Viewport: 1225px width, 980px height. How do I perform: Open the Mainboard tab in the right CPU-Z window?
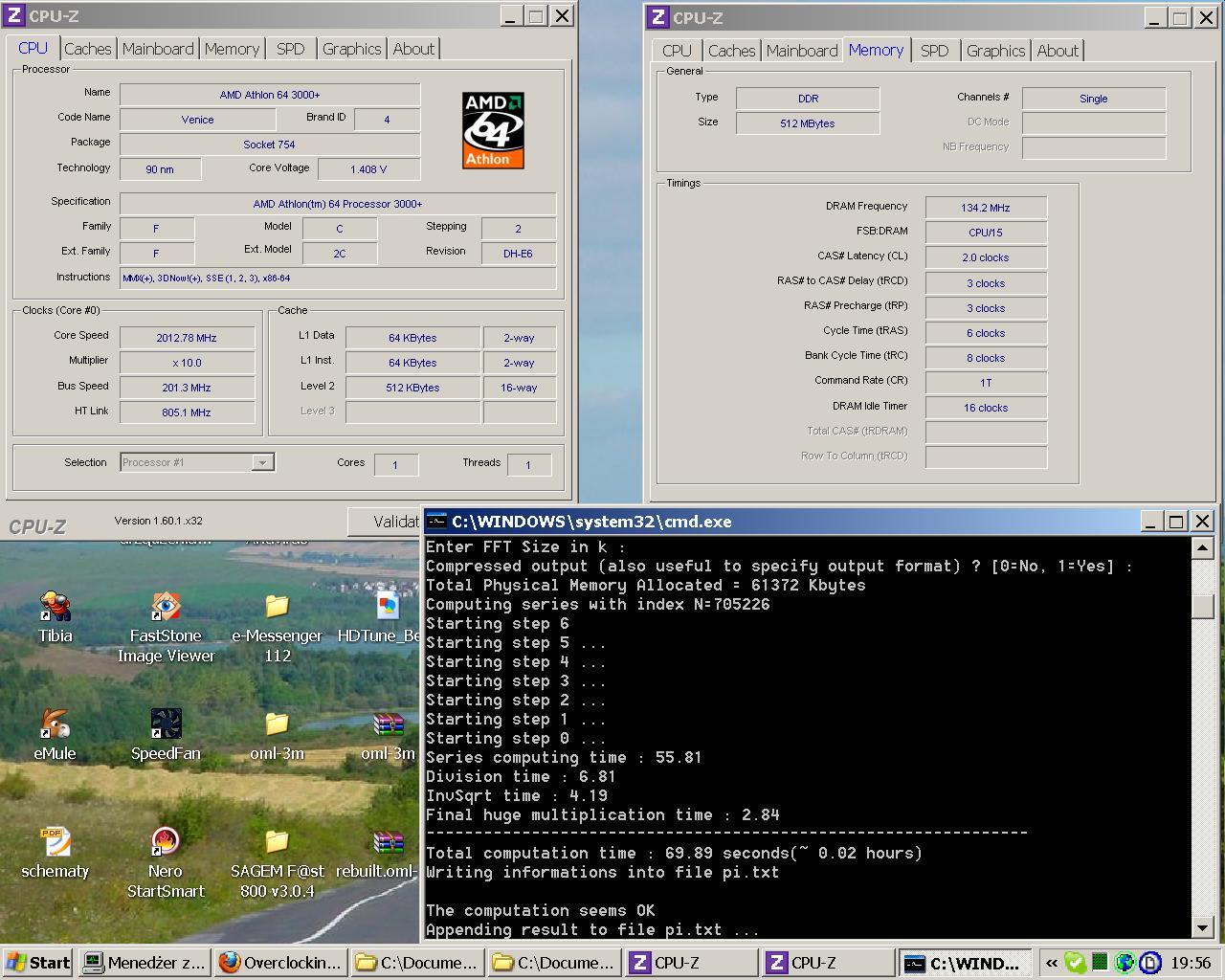[802, 51]
